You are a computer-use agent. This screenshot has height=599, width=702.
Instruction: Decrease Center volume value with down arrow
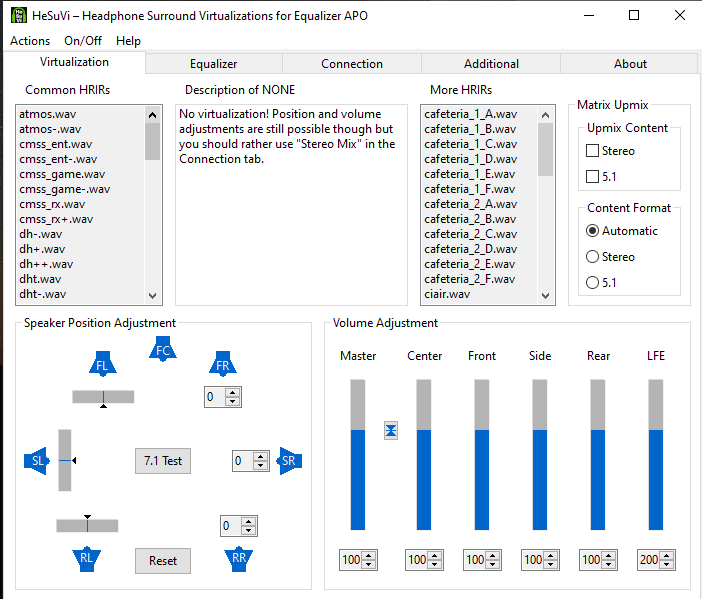tap(435, 564)
